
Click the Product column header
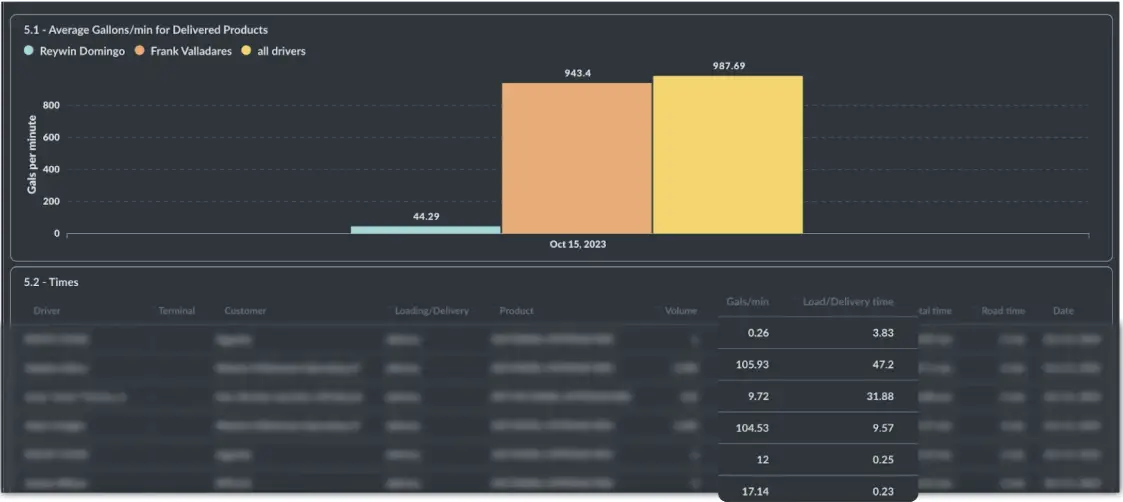tap(516, 311)
